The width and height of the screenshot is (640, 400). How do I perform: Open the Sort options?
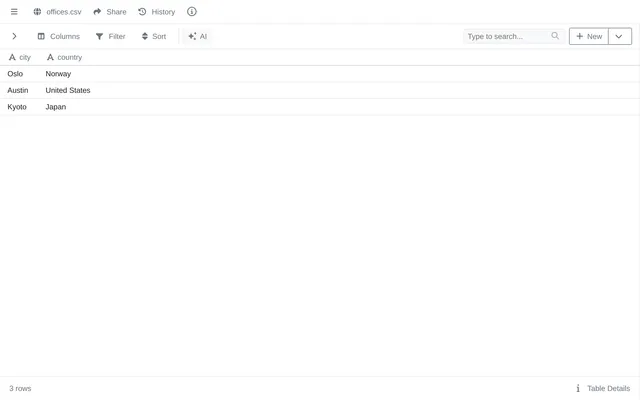(154, 36)
